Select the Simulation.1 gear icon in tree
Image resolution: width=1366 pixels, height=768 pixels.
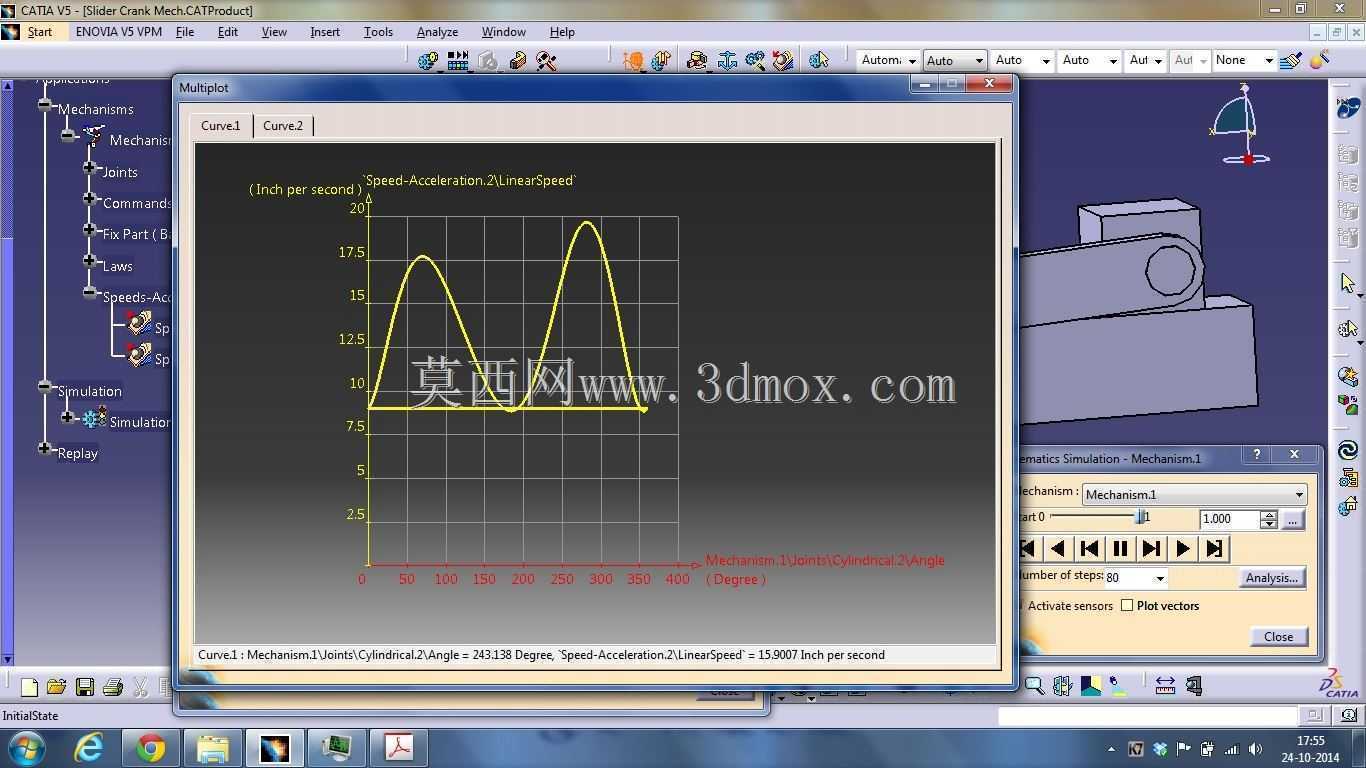click(95, 418)
